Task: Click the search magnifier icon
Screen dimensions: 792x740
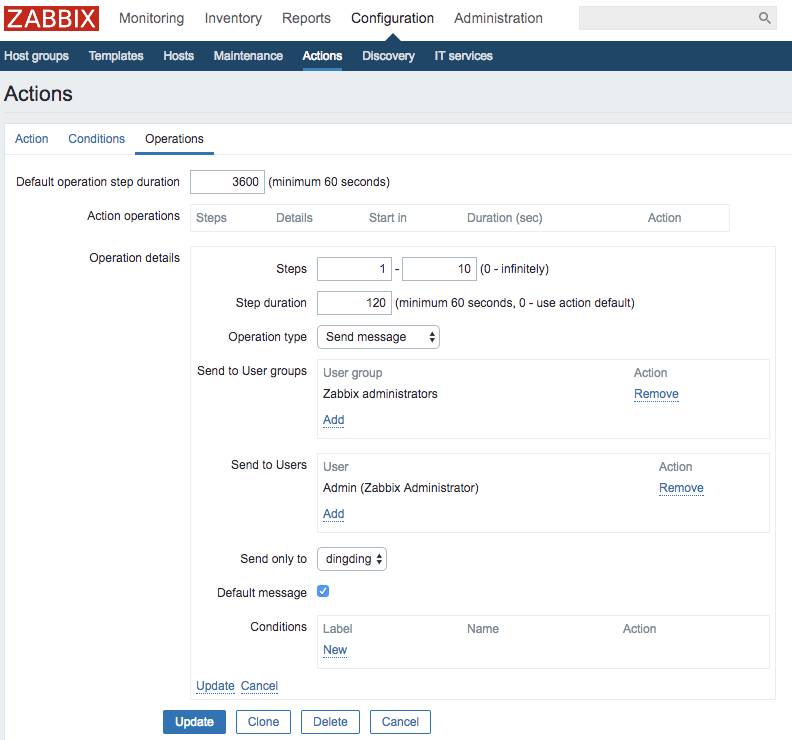Action: [x=764, y=18]
